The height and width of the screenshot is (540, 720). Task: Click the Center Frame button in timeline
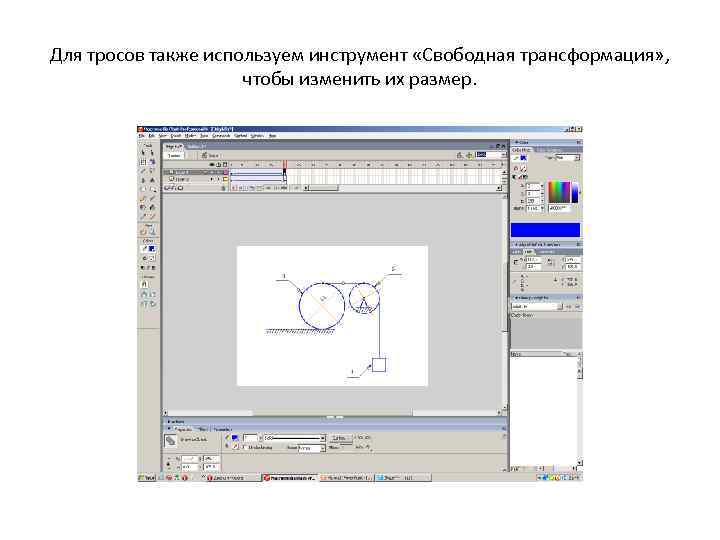pos(235,188)
